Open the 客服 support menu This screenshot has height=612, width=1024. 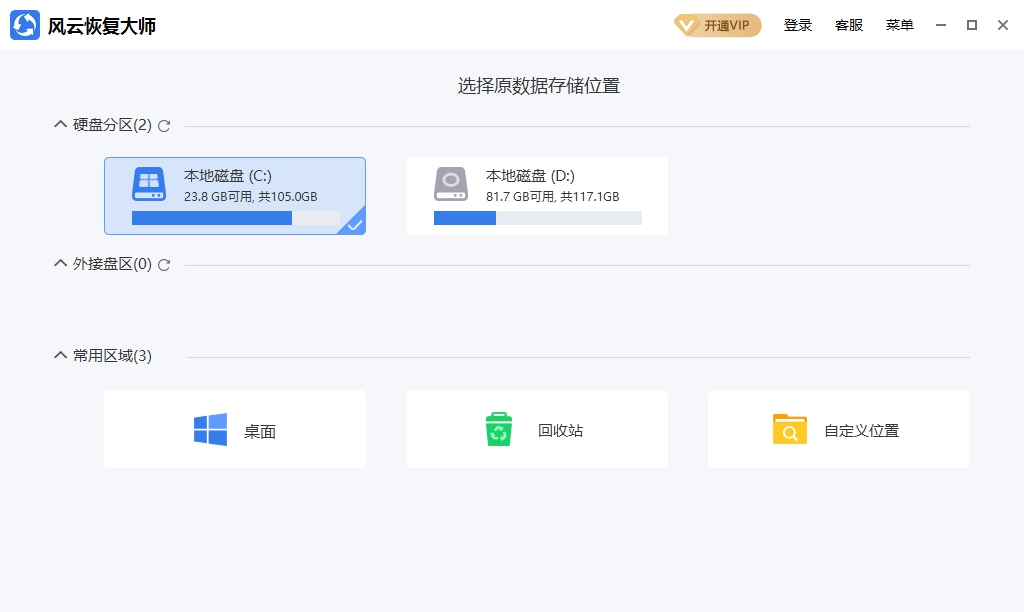click(848, 25)
